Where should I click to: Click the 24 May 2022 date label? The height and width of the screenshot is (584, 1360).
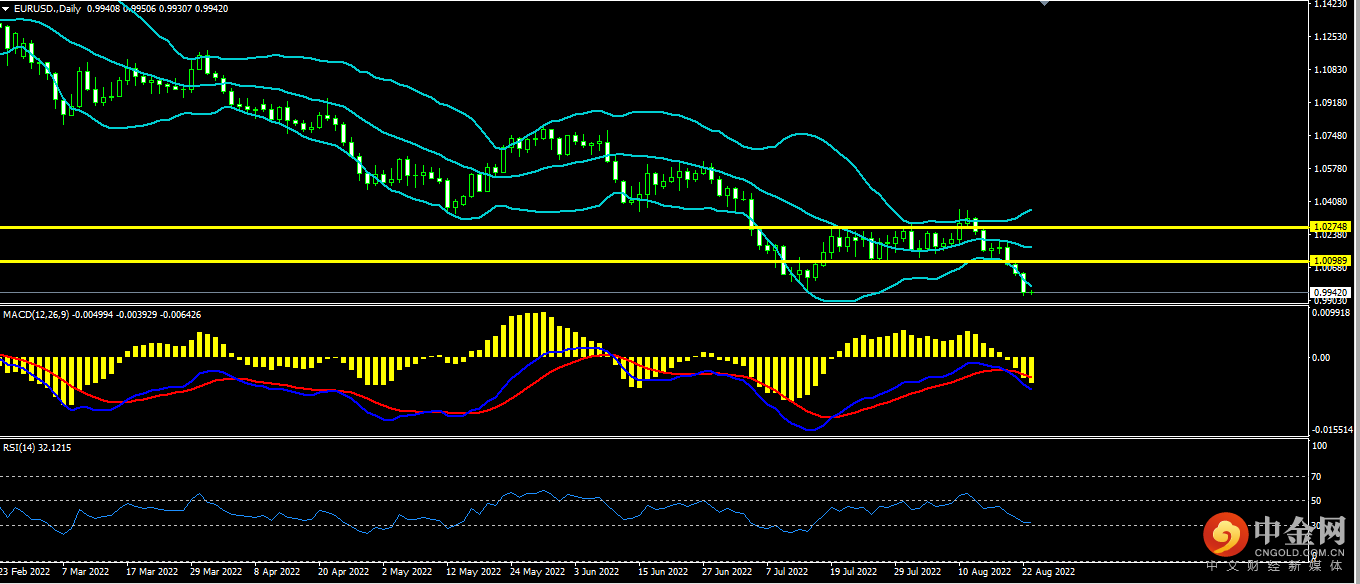coord(536,573)
